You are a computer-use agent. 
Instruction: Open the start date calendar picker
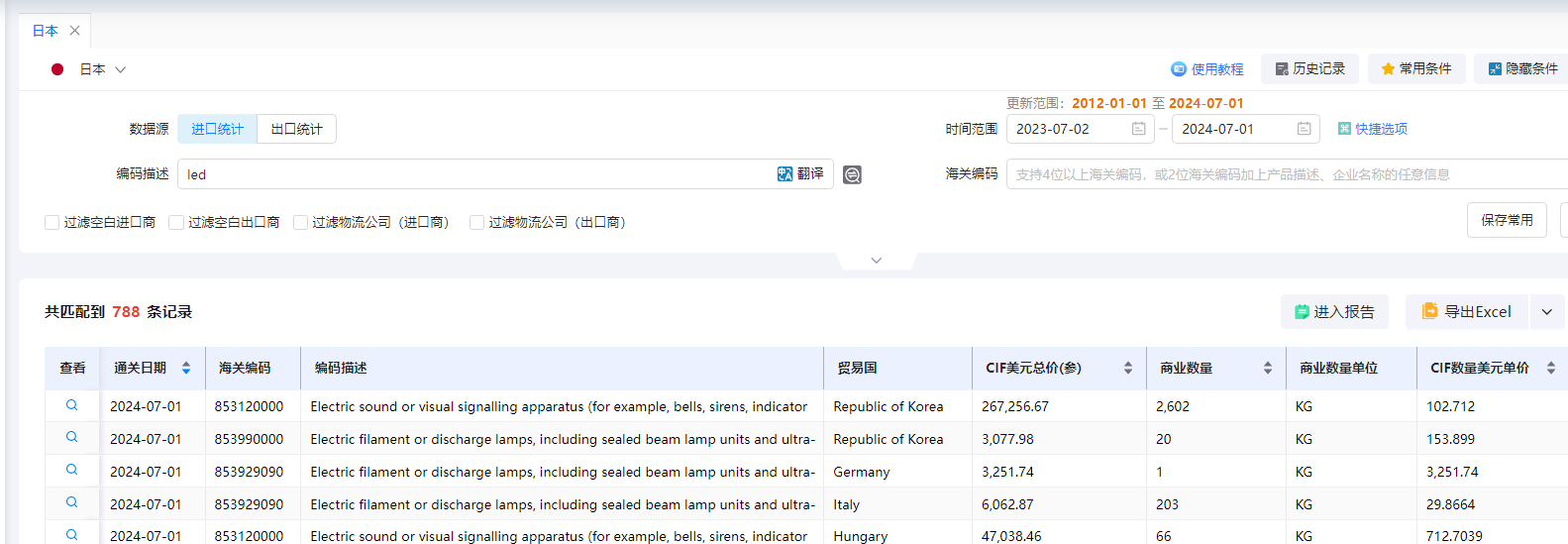click(1138, 129)
